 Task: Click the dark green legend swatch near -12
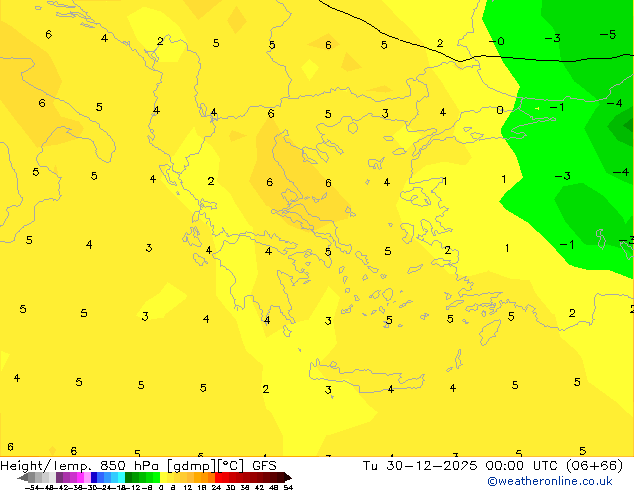pos(129,477)
